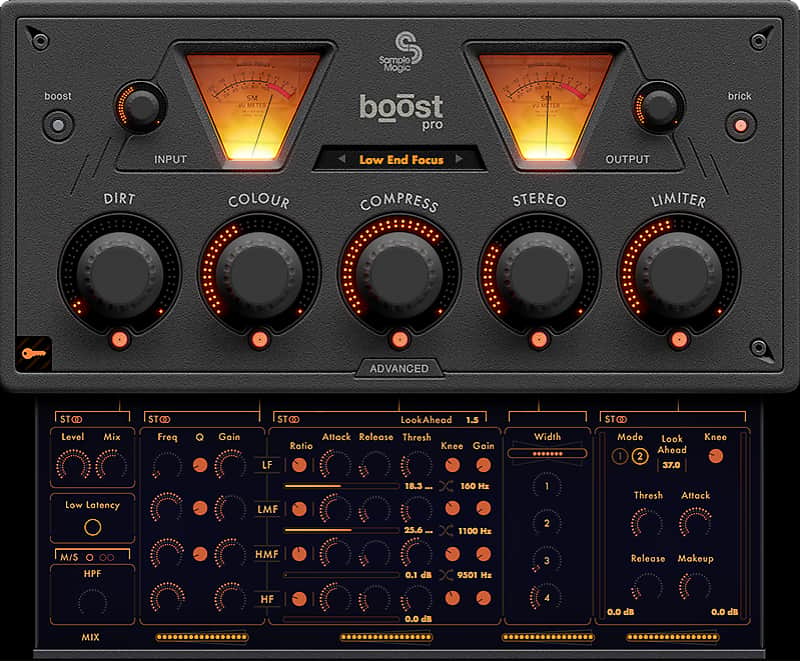Toggle the STEREO on/off button below its knob
Viewport: 800px width, 661px height.
[539, 340]
